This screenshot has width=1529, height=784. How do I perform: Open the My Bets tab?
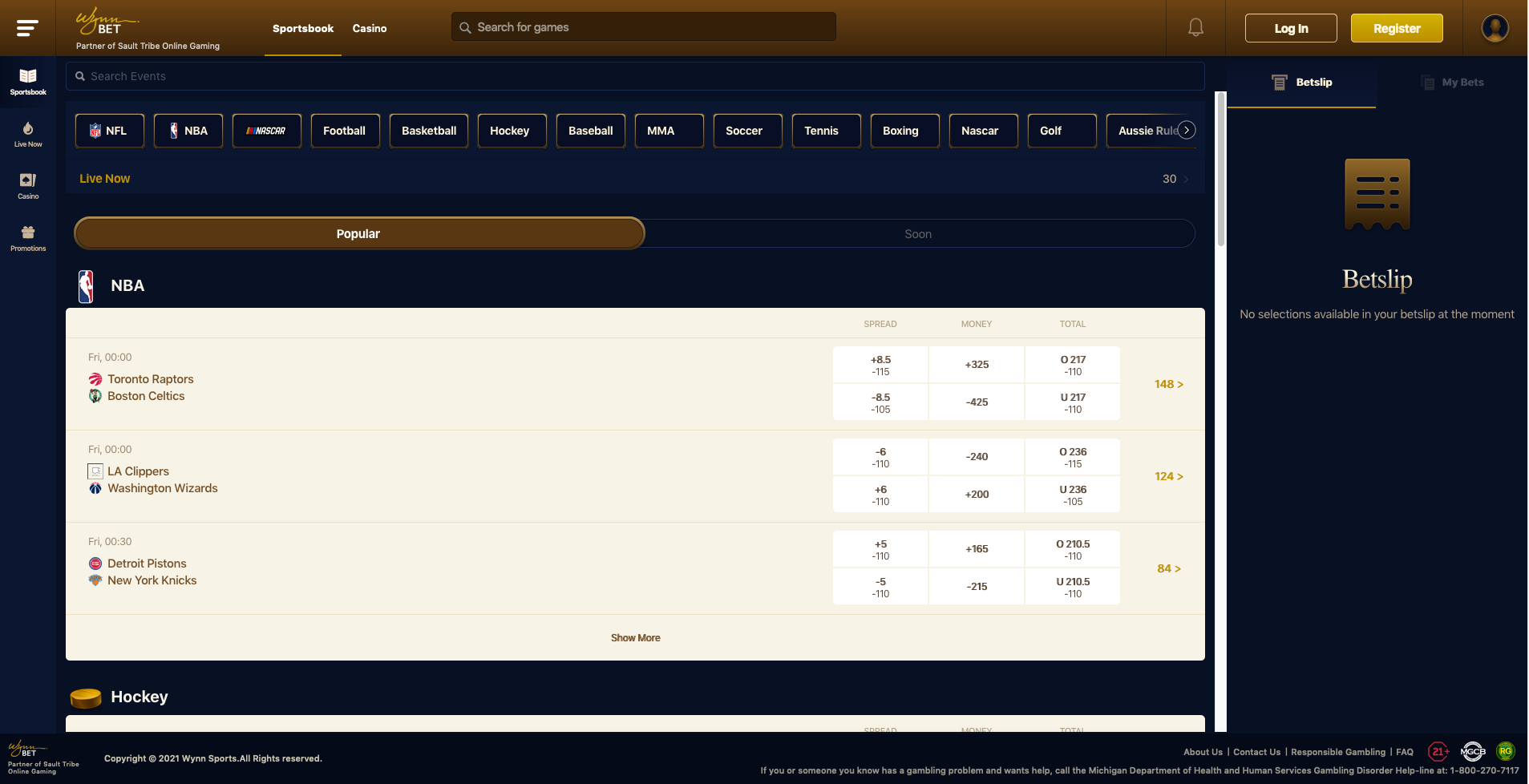[1452, 82]
